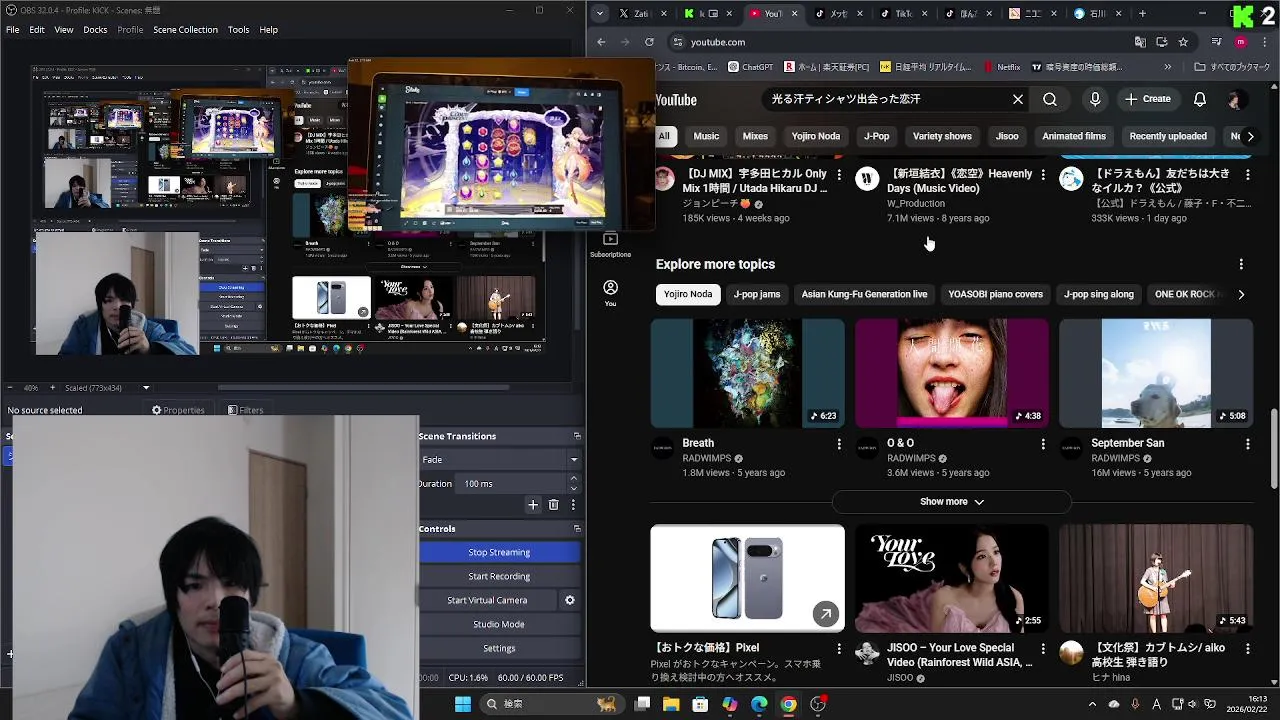1280x720 pixels.
Task: Open the O & O video thumbnail
Action: (x=952, y=373)
